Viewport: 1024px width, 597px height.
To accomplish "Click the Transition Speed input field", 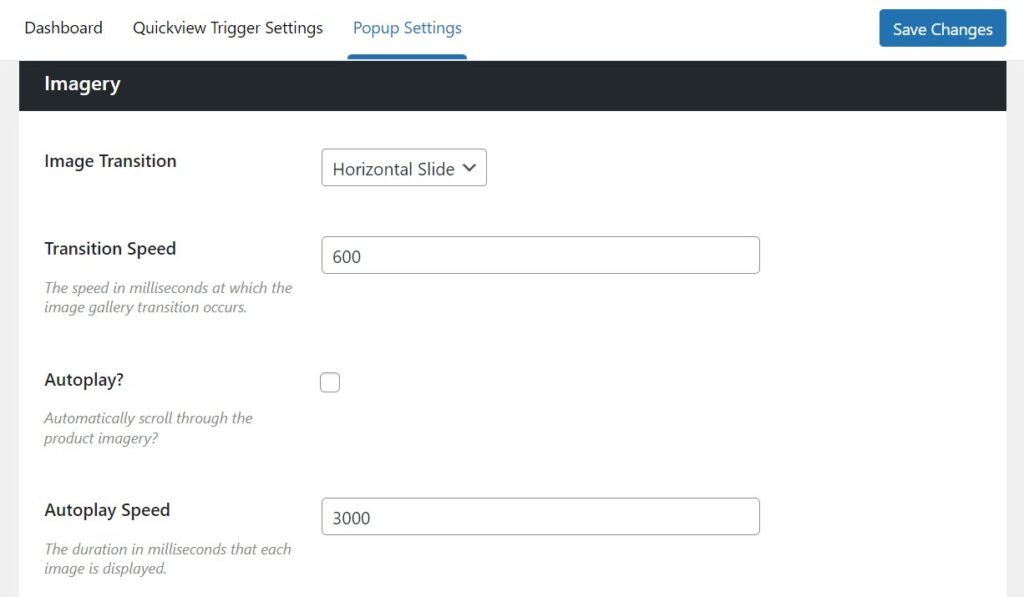I will 540,255.
